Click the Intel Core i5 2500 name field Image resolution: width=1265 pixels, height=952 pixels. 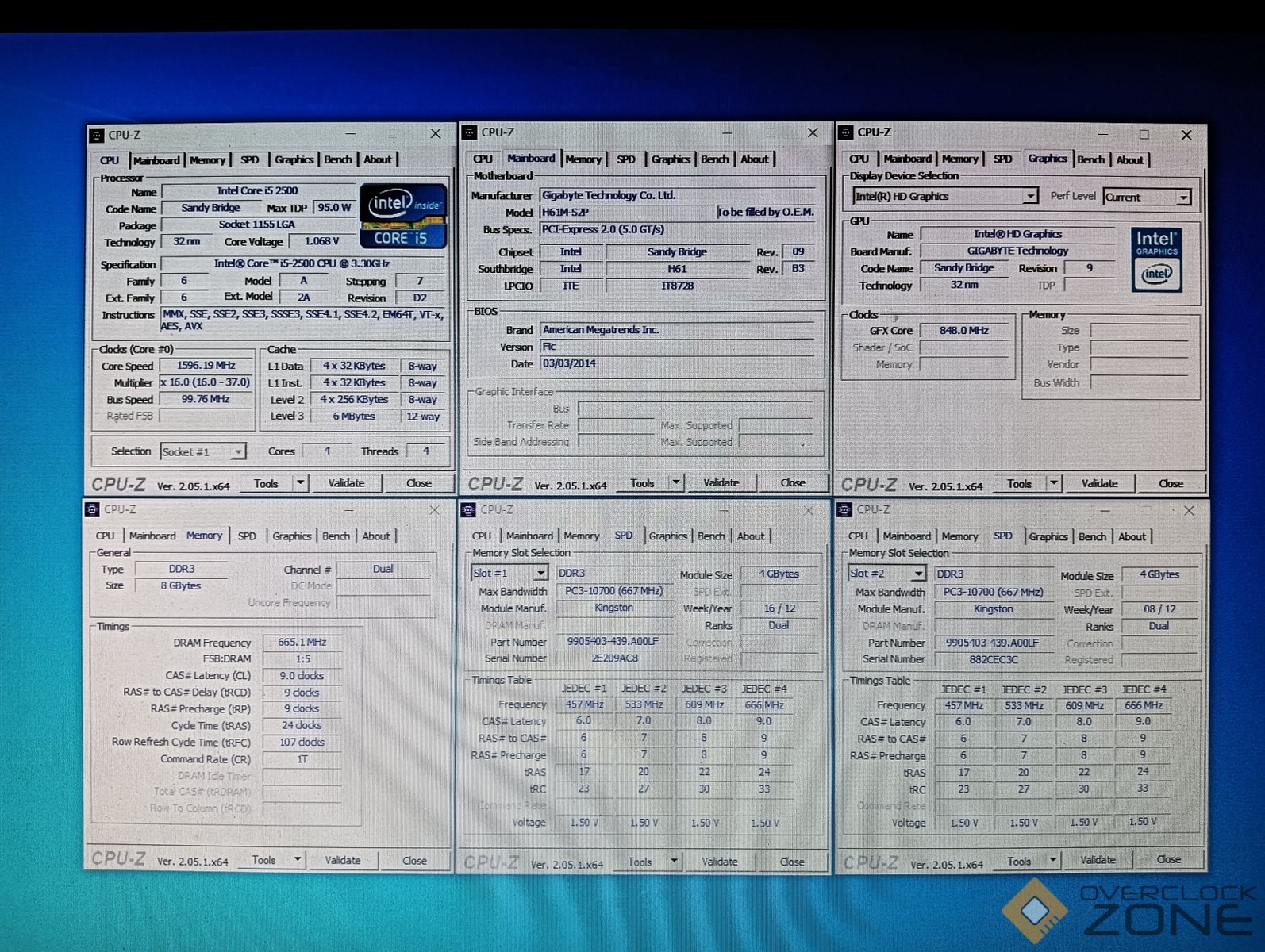coord(258,190)
